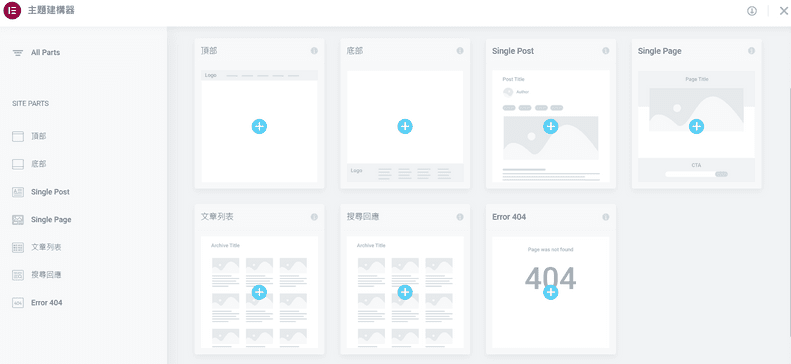
Task: Add new 底部 template with plus
Action: tap(405, 127)
